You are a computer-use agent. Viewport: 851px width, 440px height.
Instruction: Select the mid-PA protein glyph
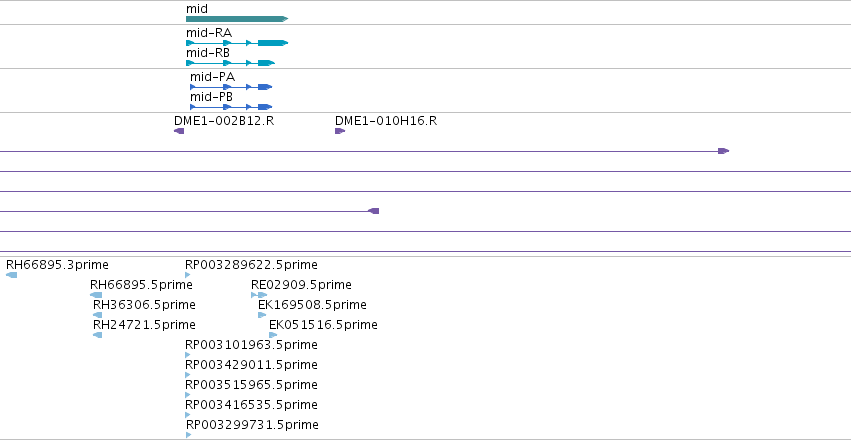click(x=231, y=87)
